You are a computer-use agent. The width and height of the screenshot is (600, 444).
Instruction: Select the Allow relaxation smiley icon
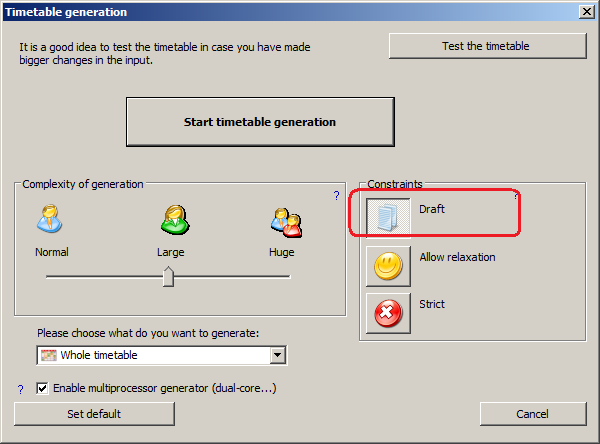coord(386,265)
